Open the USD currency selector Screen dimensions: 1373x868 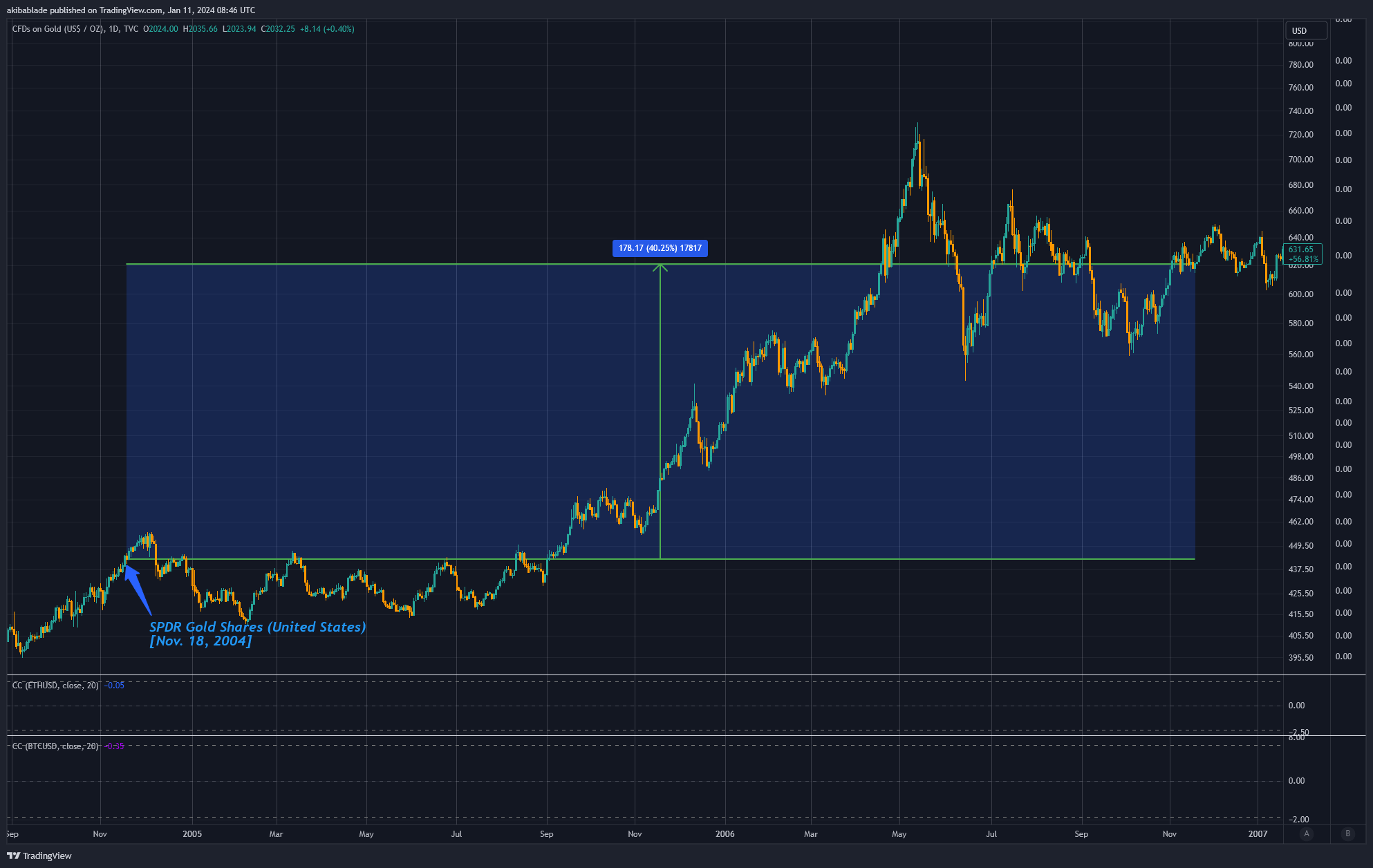pyautogui.click(x=1305, y=30)
